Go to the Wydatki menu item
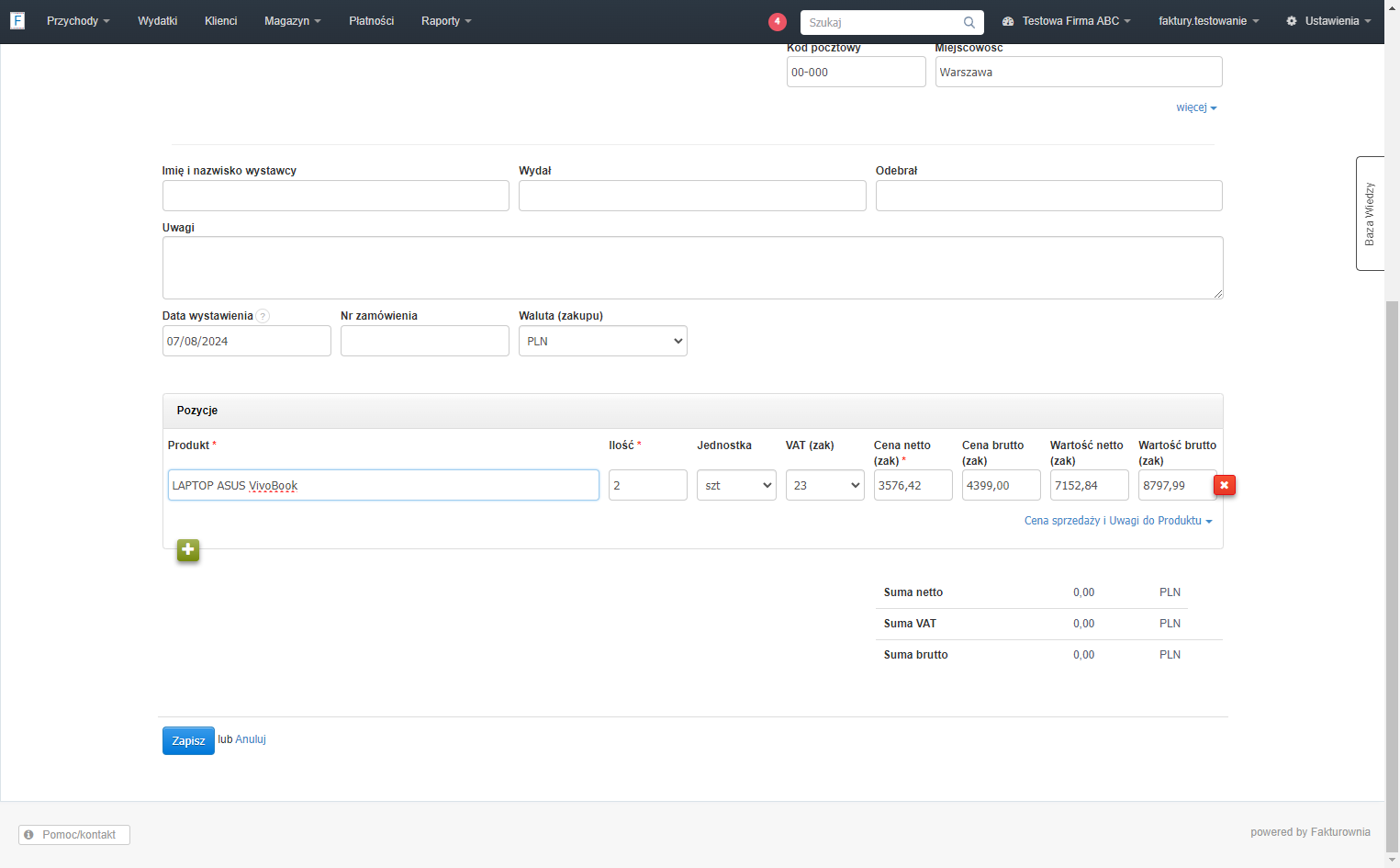1400x868 pixels. coord(157,21)
